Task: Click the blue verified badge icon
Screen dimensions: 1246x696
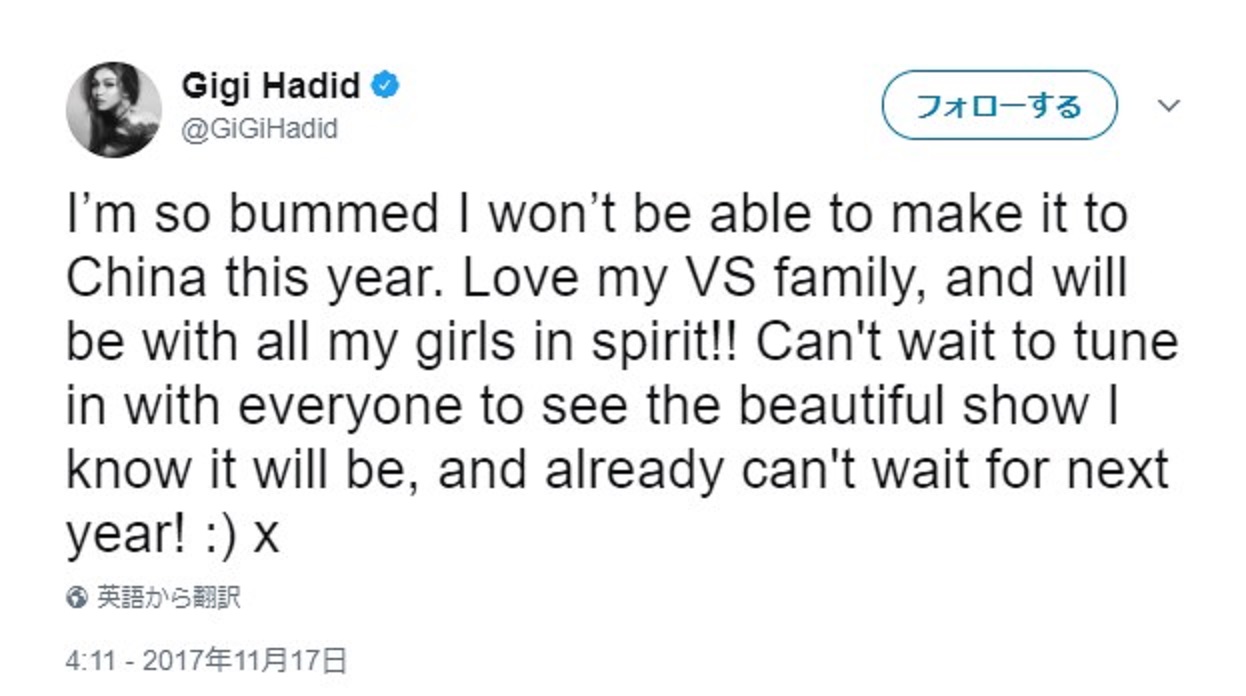Action: coord(386,87)
